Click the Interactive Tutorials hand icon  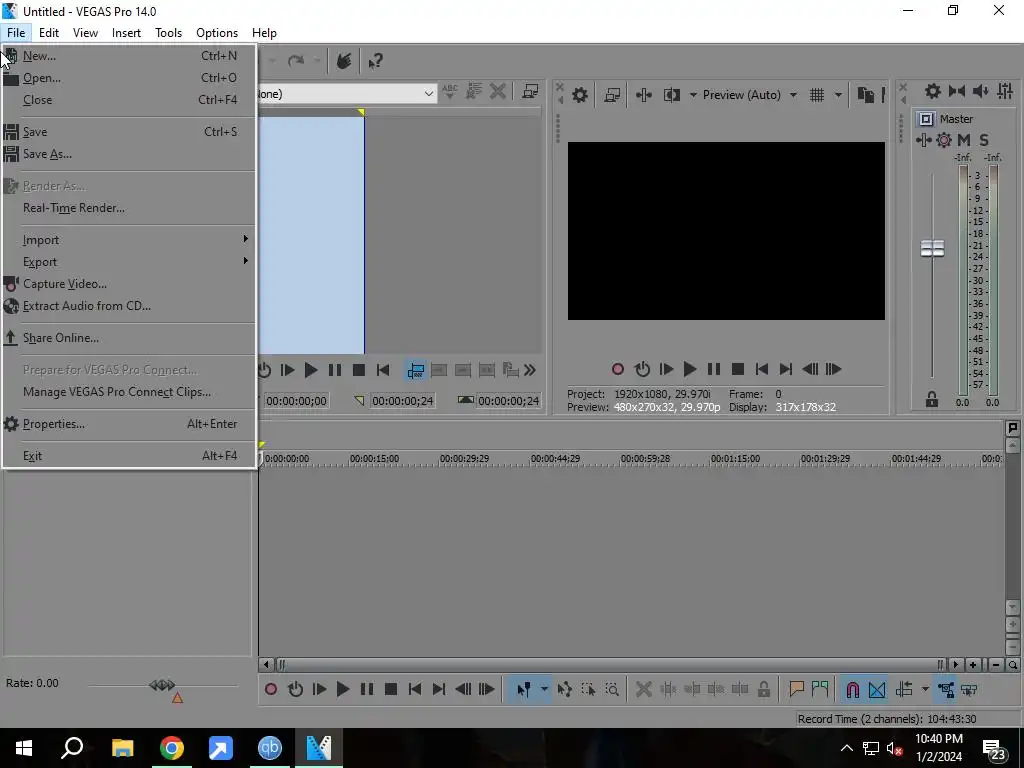click(344, 61)
